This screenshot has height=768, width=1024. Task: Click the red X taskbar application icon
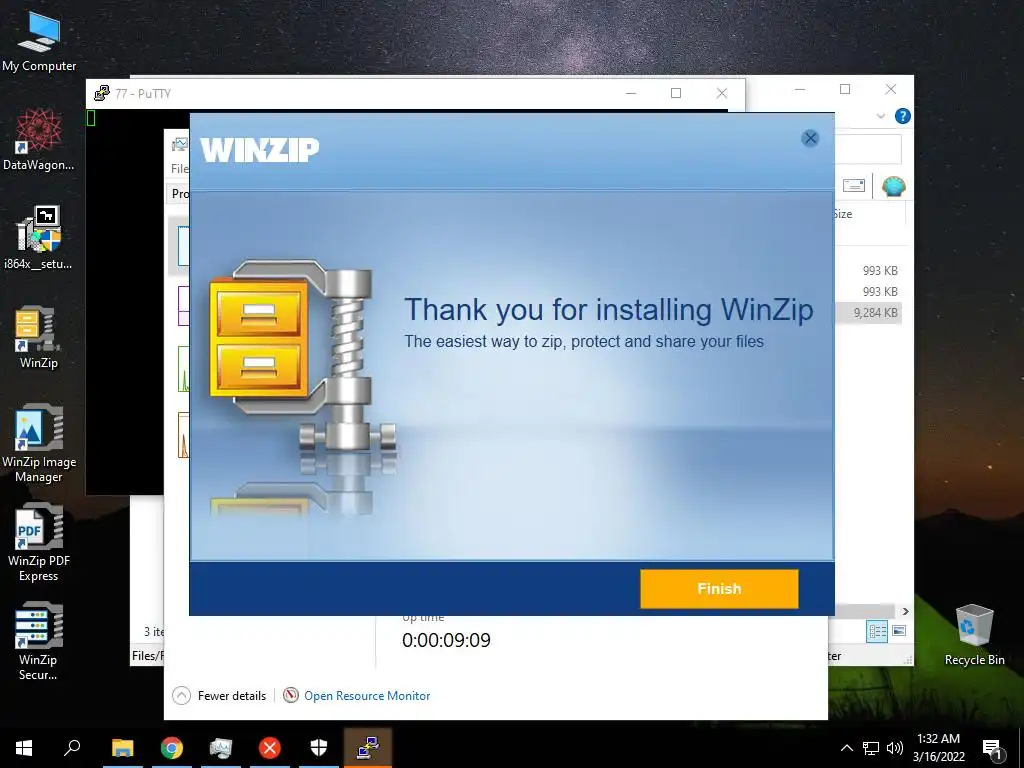coord(270,748)
